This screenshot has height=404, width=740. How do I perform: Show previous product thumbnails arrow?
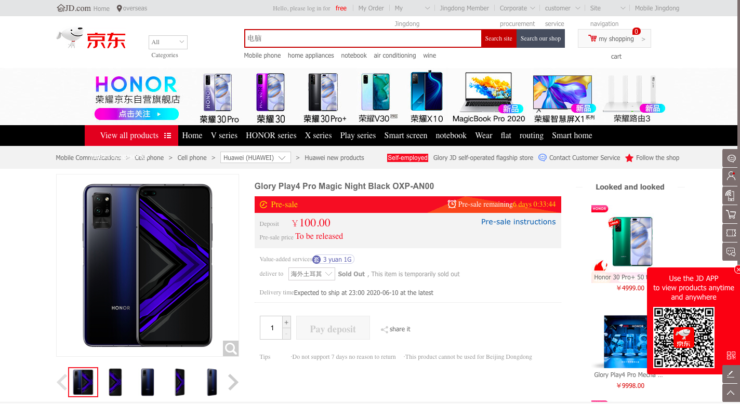pos(61,382)
